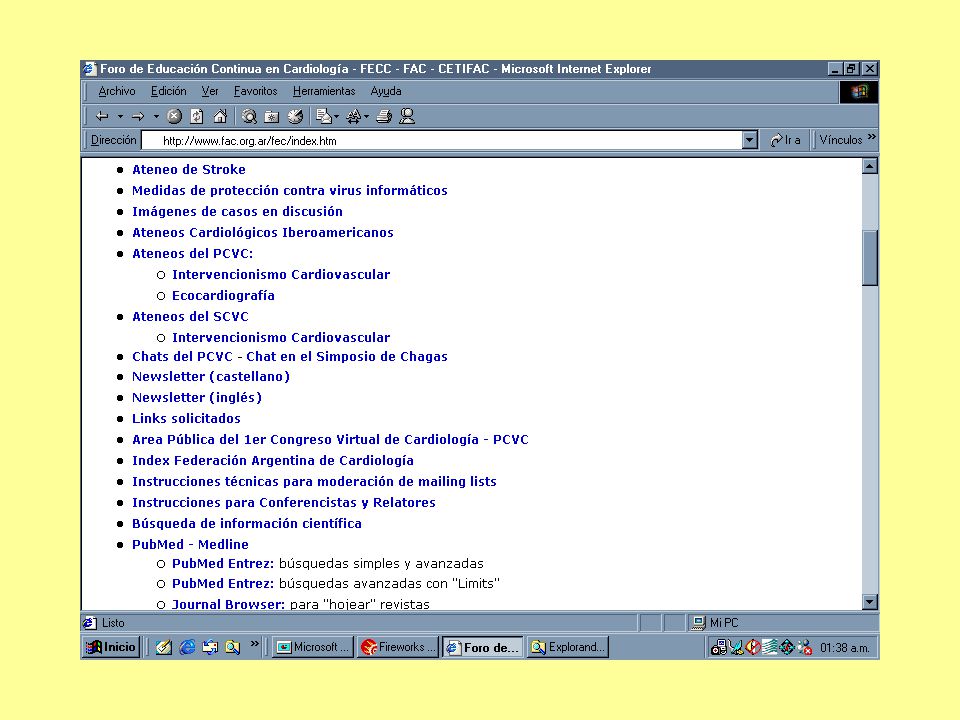This screenshot has width=960, height=720.
Task: Open Newsletter (inglés) link
Action: [197, 398]
